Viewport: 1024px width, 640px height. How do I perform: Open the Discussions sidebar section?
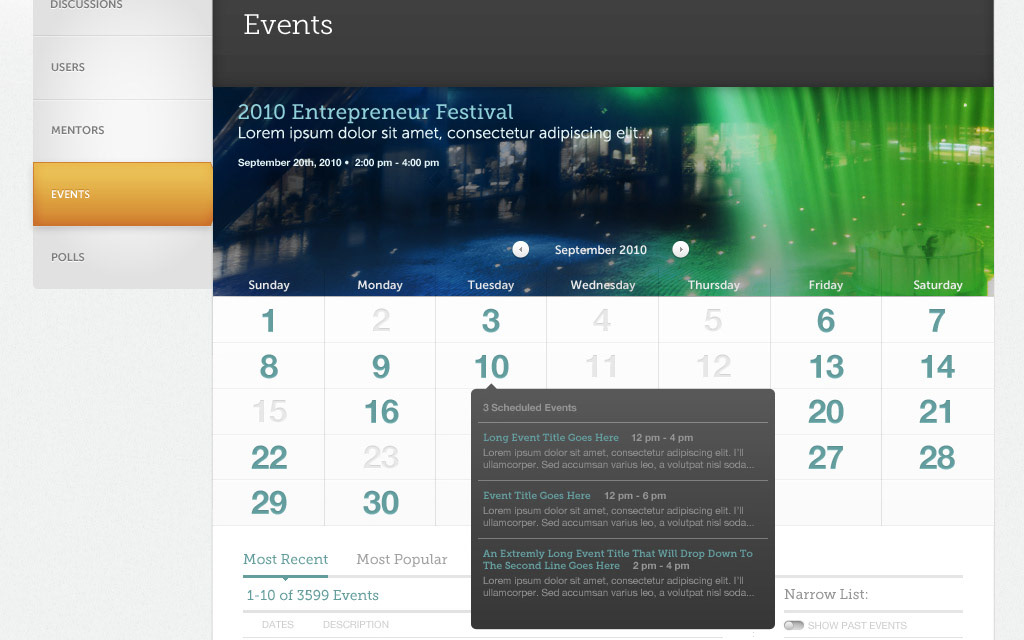coord(86,6)
